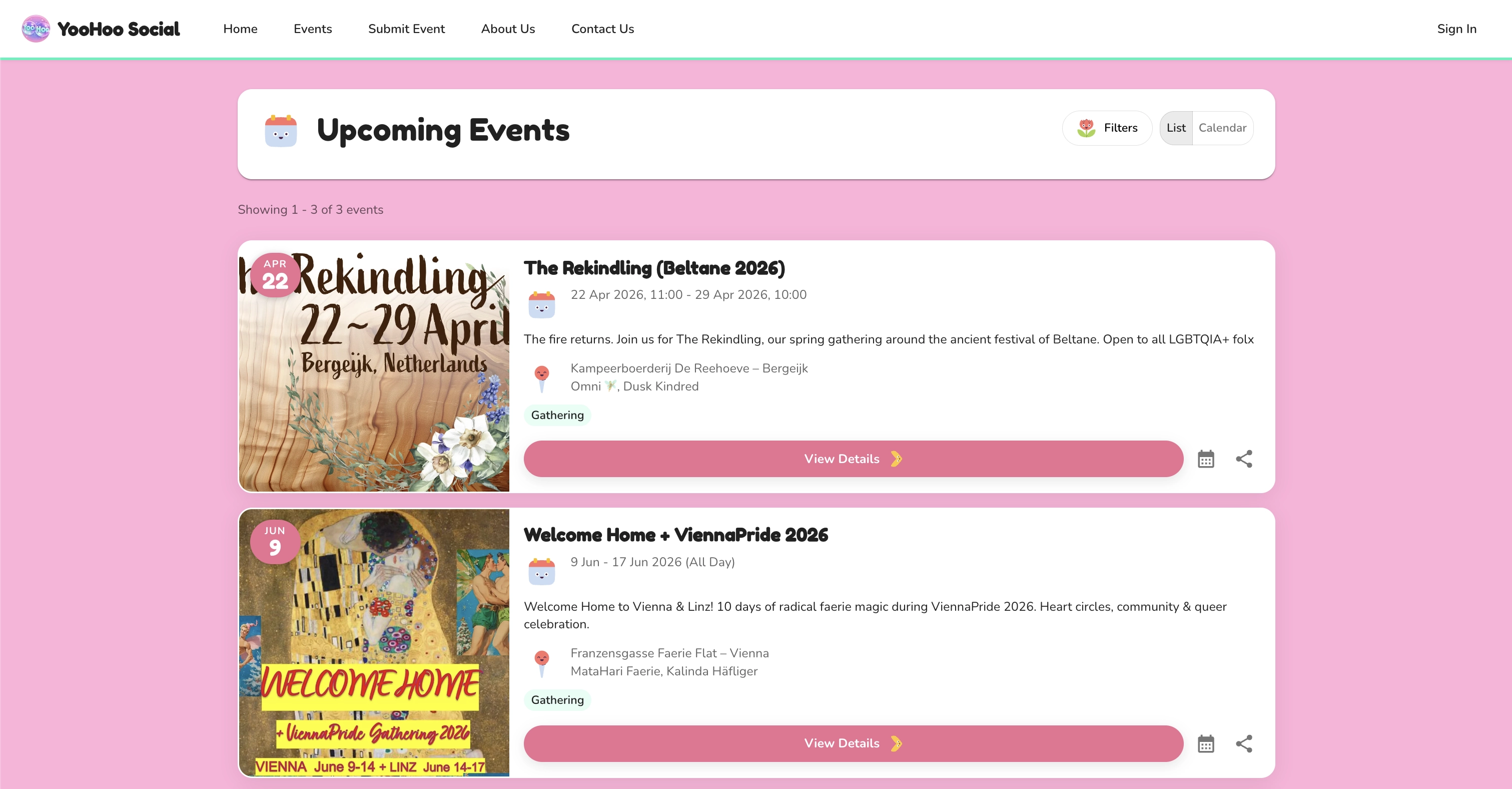1512x789 pixels.
Task: Click the tulip icon in Filters
Action: pos(1086,128)
